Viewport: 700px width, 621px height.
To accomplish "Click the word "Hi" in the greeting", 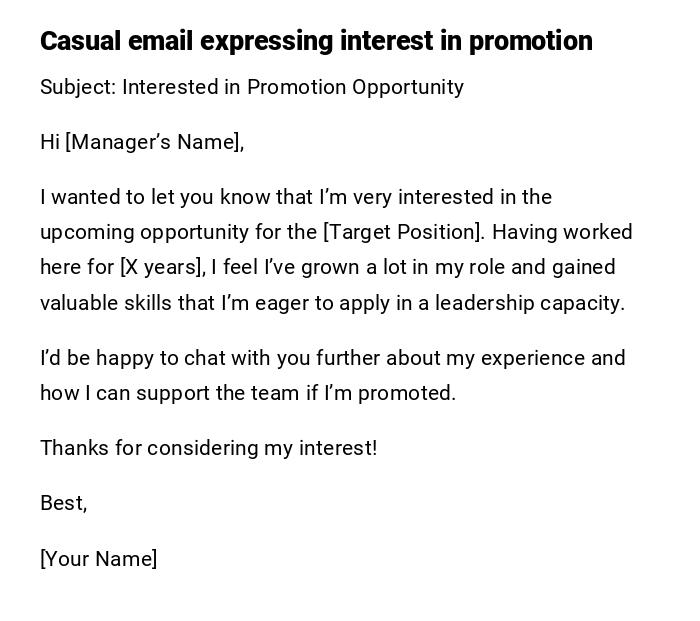I will tap(50, 142).
